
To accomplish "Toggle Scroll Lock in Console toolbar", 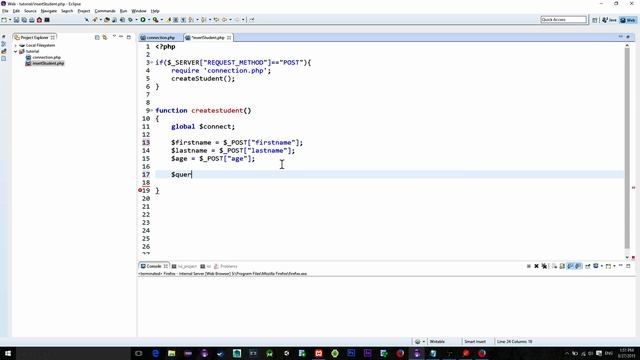I will [x=562, y=266].
